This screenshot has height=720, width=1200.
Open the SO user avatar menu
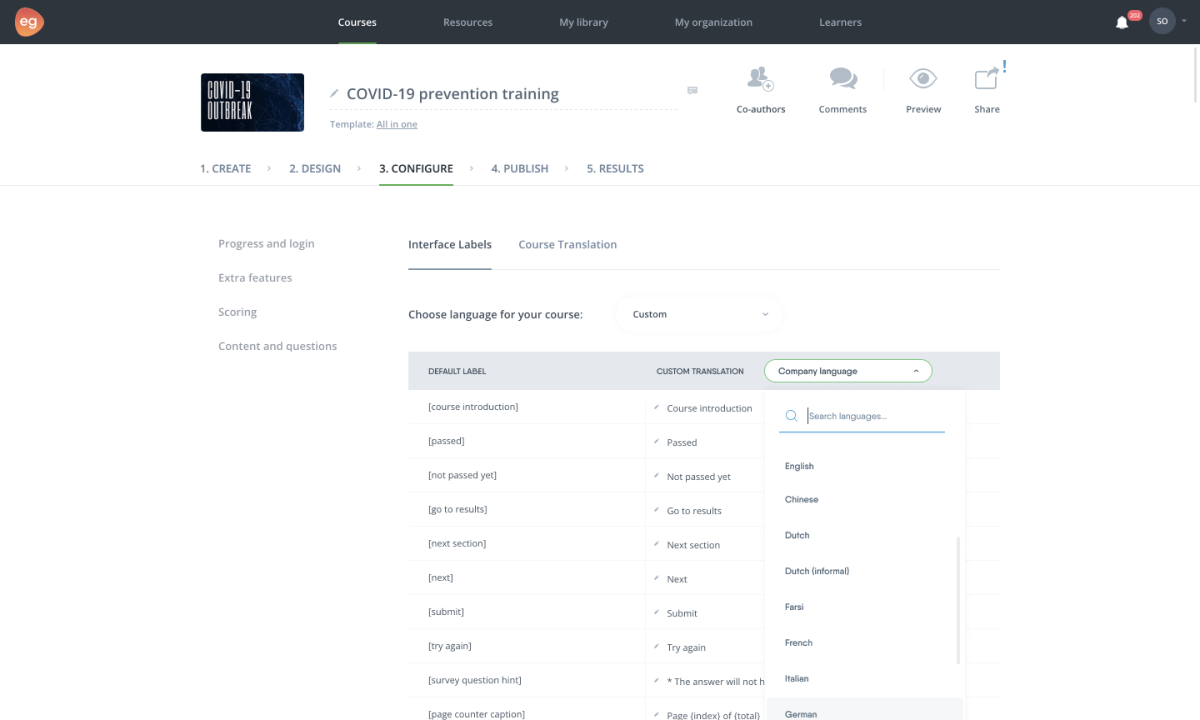pyautogui.click(x=1162, y=21)
